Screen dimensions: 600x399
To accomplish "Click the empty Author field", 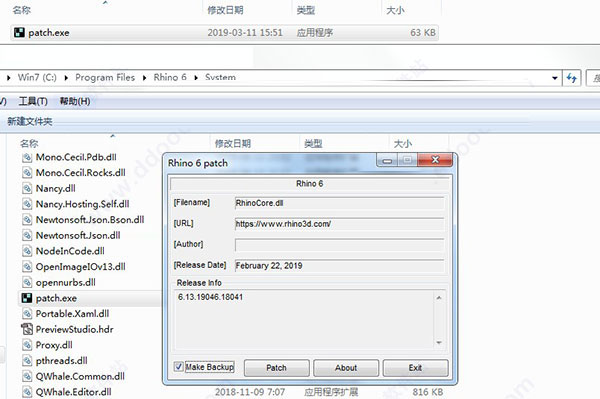I will coord(339,245).
